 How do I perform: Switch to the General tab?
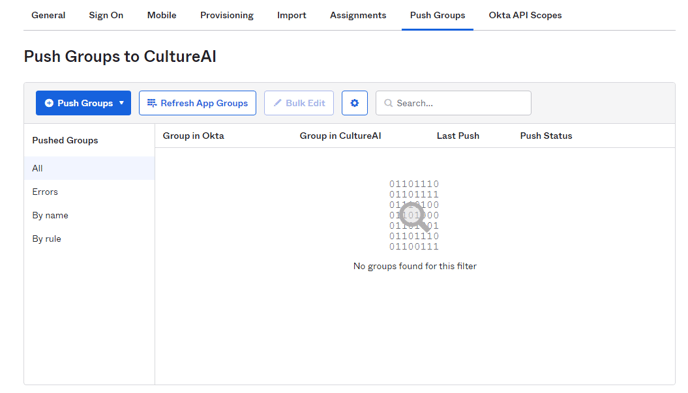click(48, 15)
